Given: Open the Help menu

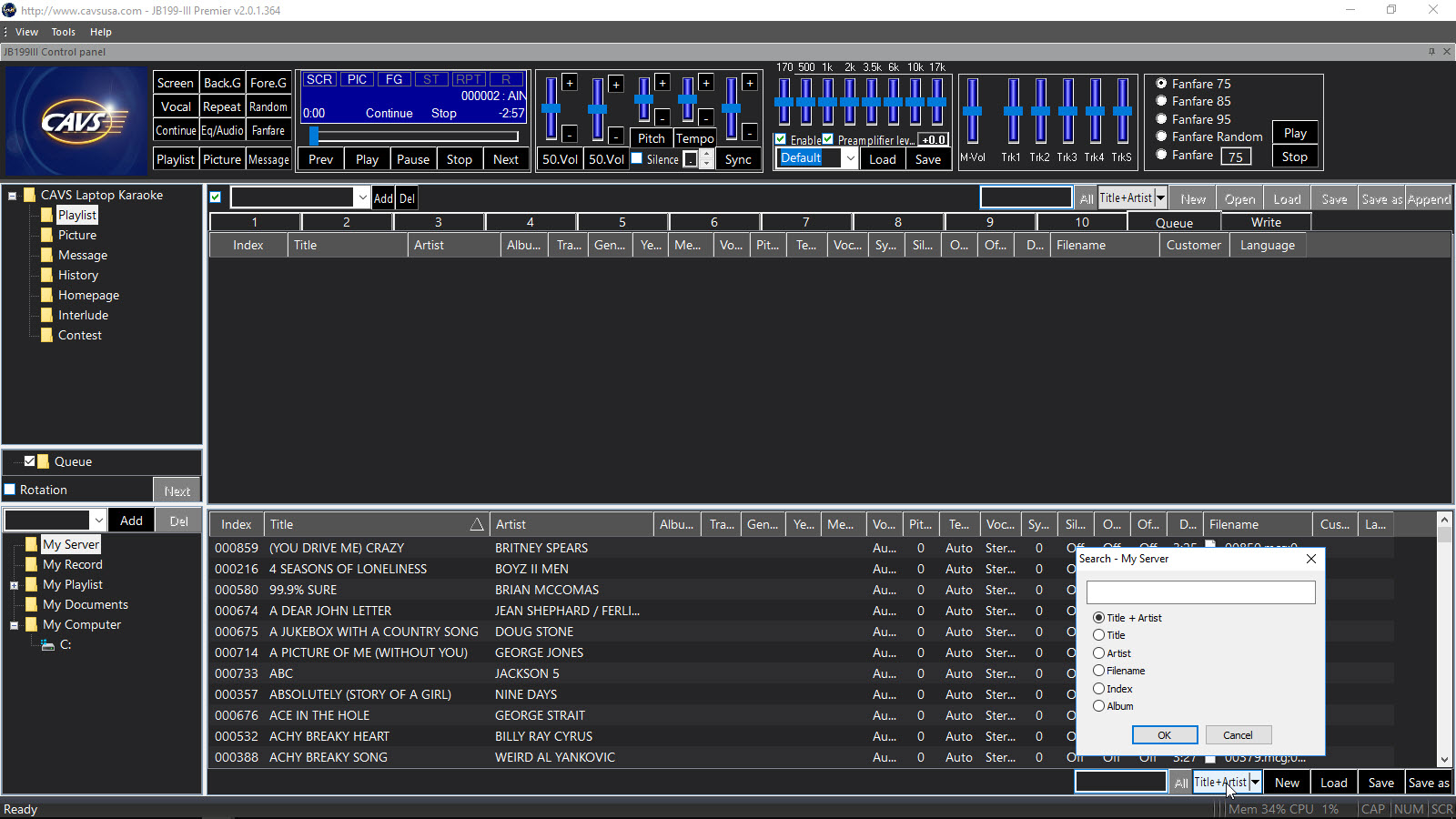Looking at the screenshot, I should point(101,32).
